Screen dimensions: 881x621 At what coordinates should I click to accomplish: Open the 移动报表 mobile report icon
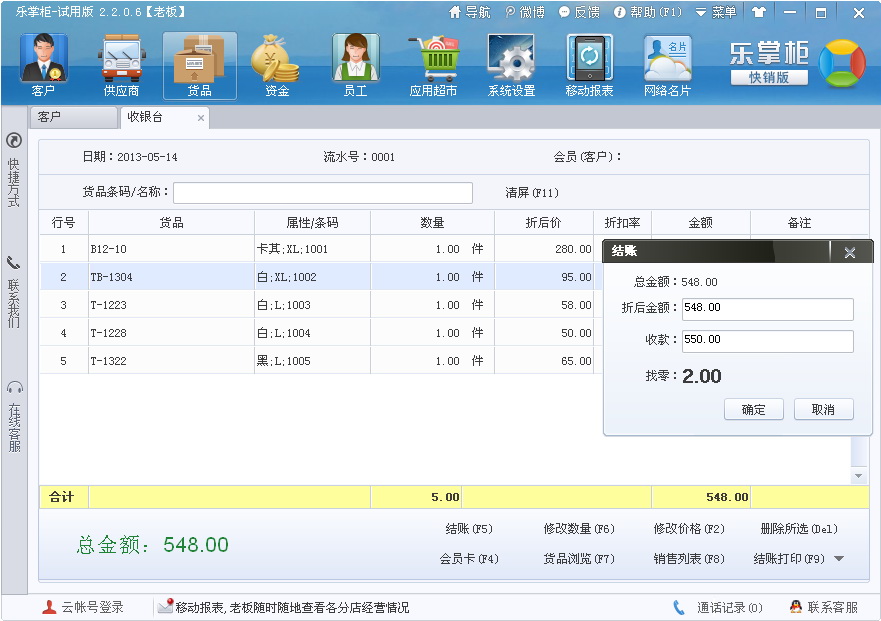tap(589, 65)
